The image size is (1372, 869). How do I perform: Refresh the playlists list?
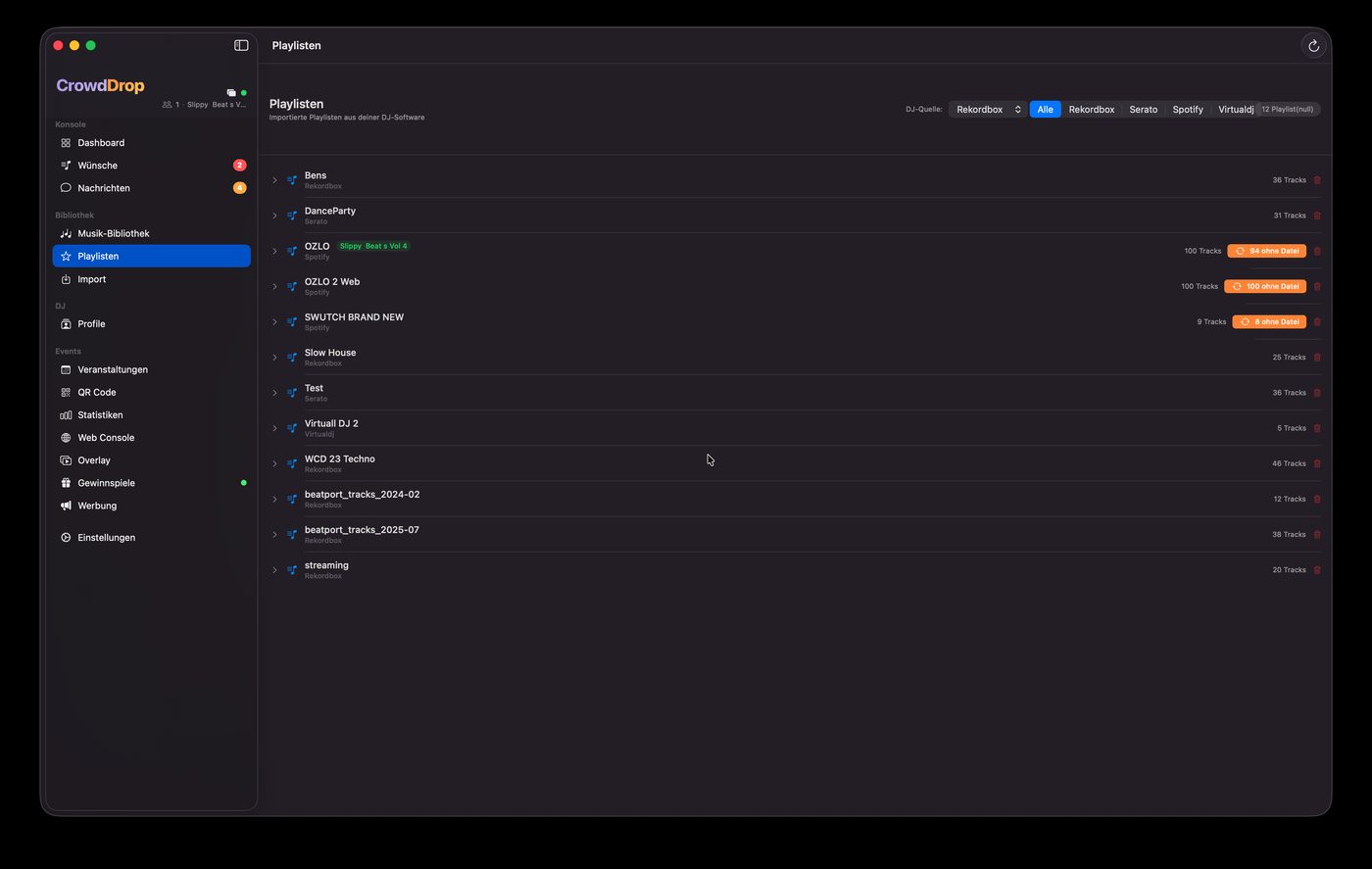pyautogui.click(x=1313, y=45)
